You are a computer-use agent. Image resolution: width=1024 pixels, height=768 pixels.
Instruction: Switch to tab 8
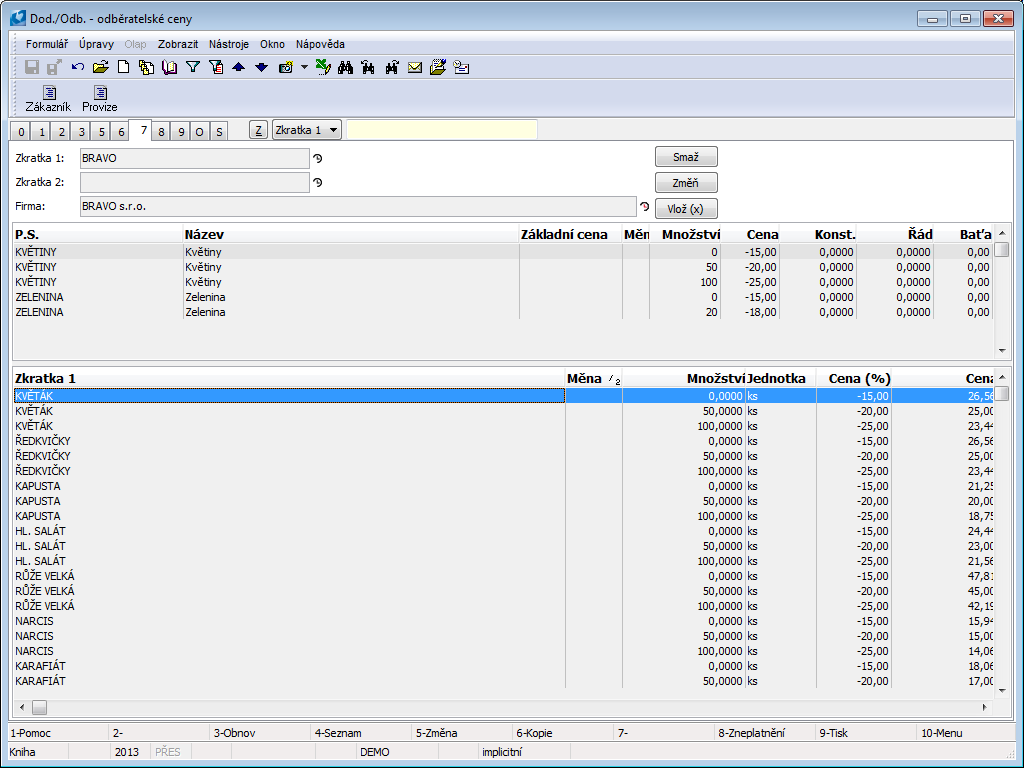click(162, 131)
